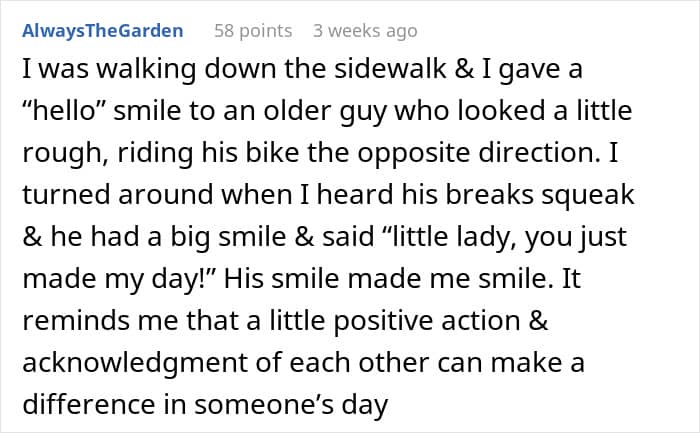700x433 pixels.
Task: Click the phrase someone's day
Action: click(291, 406)
